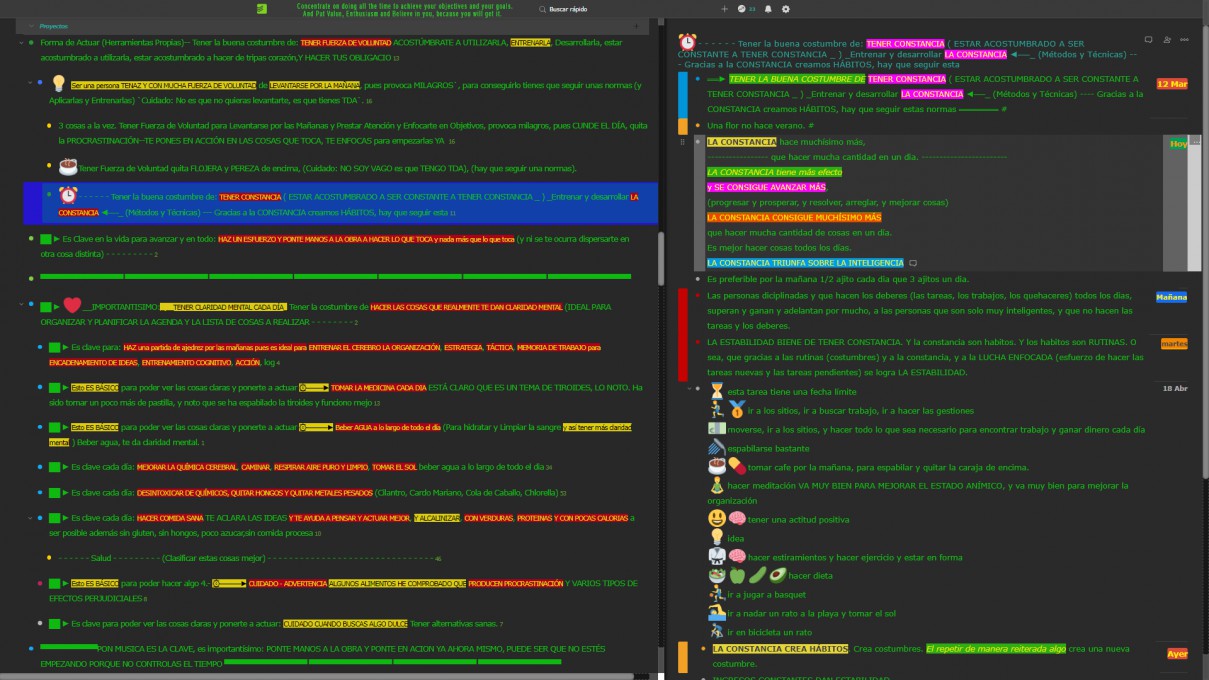Open the 'Mañana' due date tag
1209x680 pixels.
[x=1171, y=297]
